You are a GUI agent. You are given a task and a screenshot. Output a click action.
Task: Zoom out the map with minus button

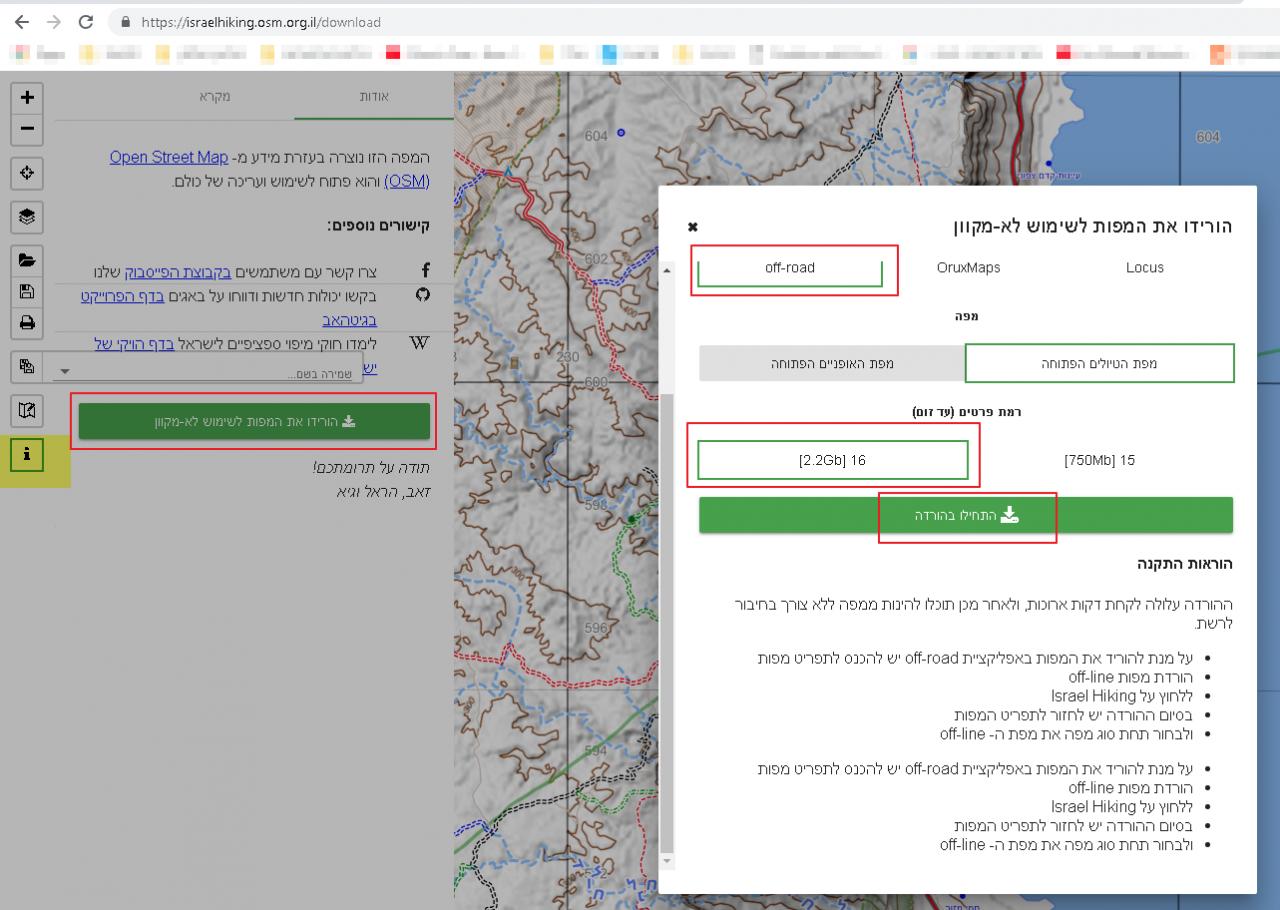pyautogui.click(x=27, y=128)
